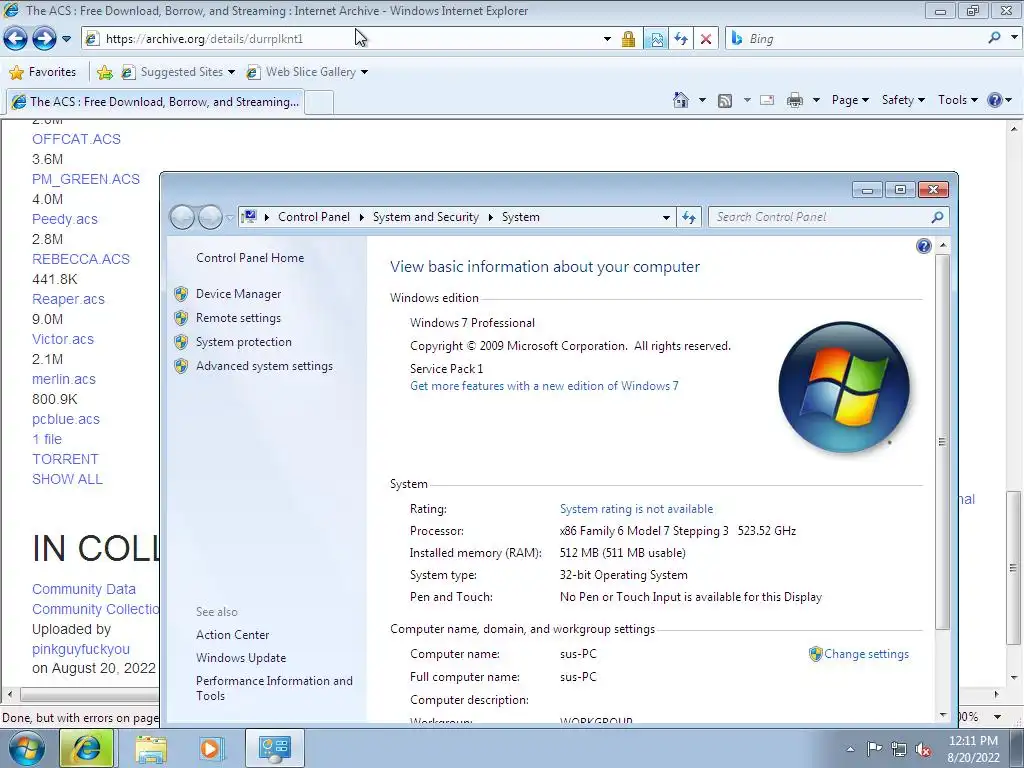Click the Control Panel refresh icon

689,217
